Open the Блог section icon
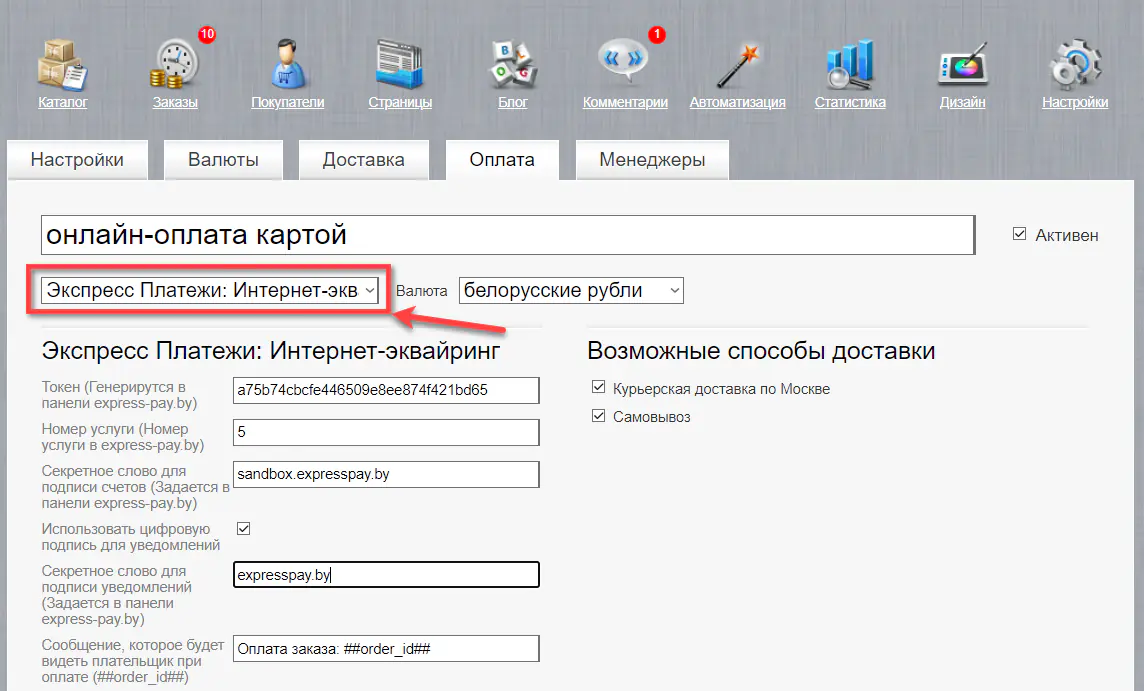This screenshot has width=1144, height=691. (x=512, y=60)
